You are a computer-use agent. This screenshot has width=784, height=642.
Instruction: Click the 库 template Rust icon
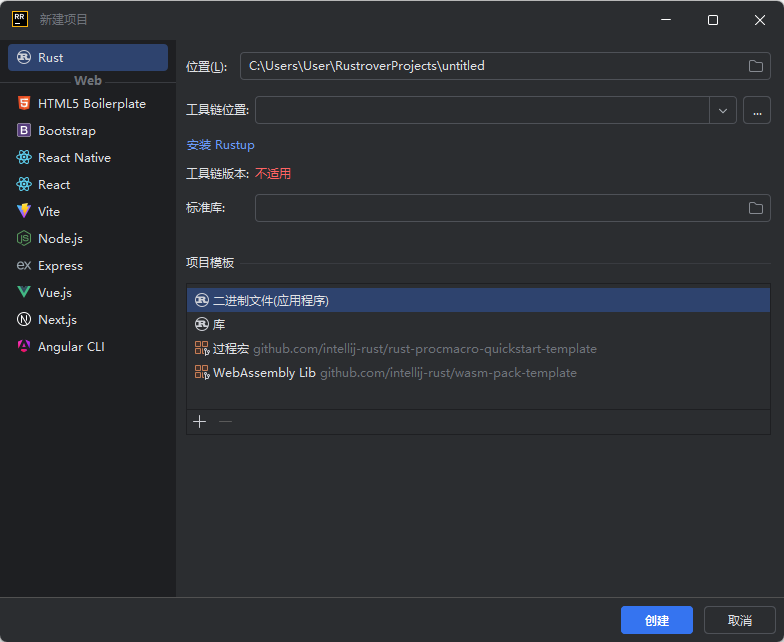pos(202,324)
